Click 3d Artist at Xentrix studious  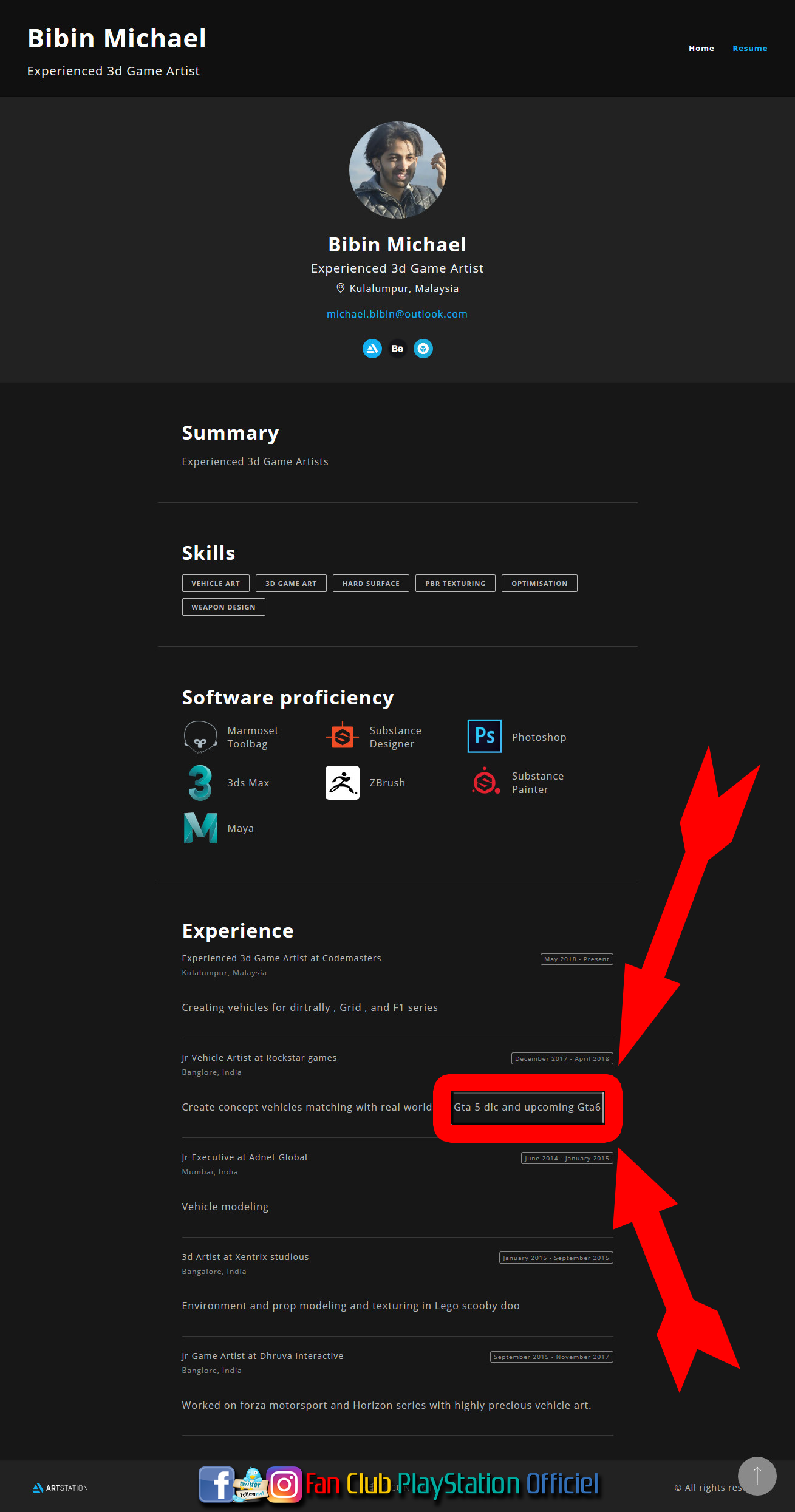(245, 1256)
